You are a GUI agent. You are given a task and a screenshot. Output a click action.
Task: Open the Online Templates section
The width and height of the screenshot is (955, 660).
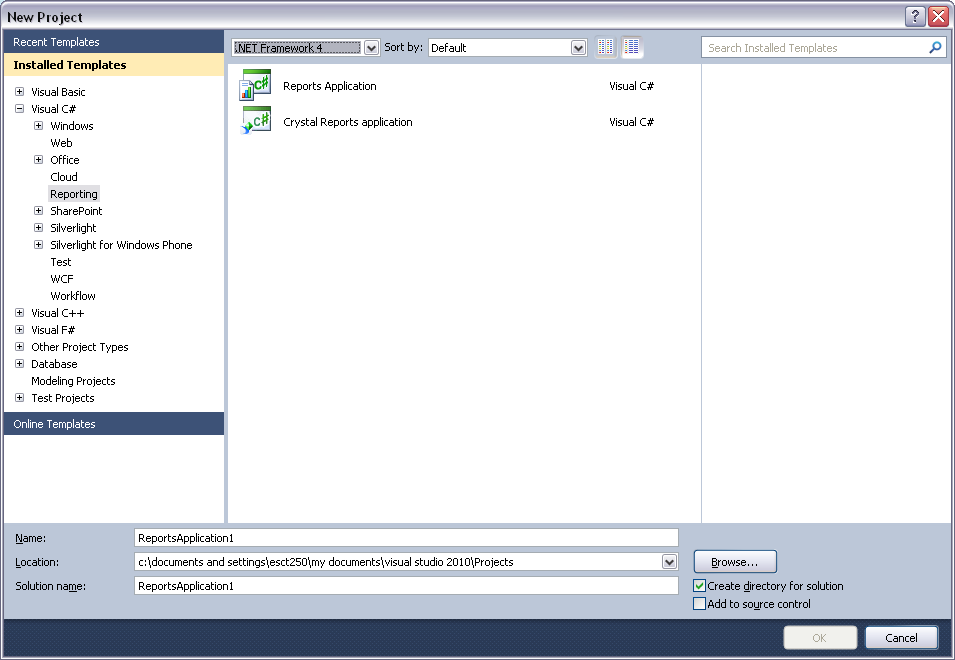click(x=114, y=424)
